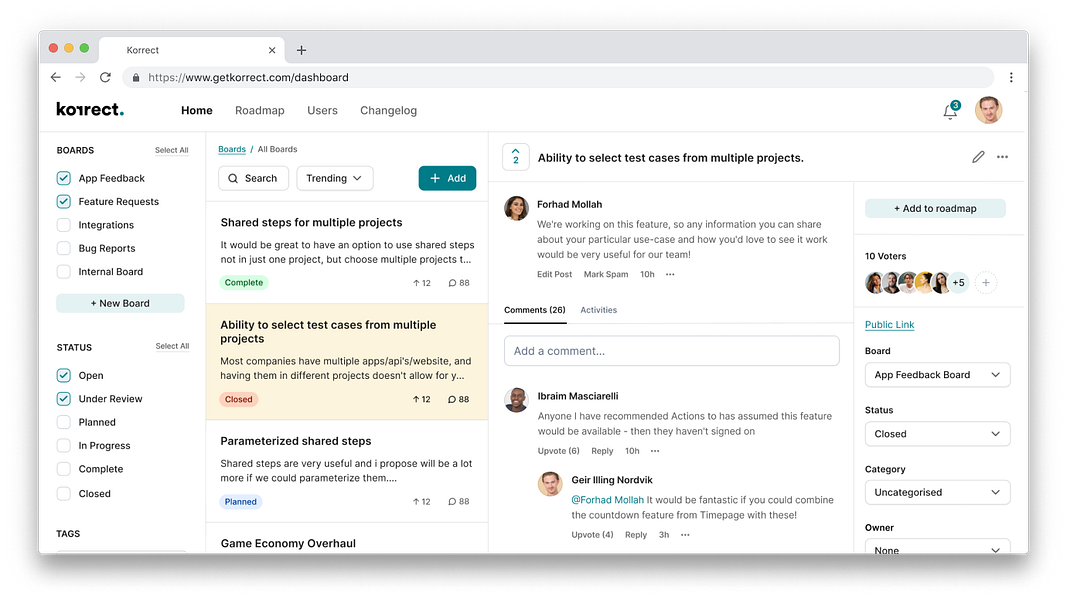Open the App Feedback Board dropdown

pyautogui.click(x=937, y=375)
